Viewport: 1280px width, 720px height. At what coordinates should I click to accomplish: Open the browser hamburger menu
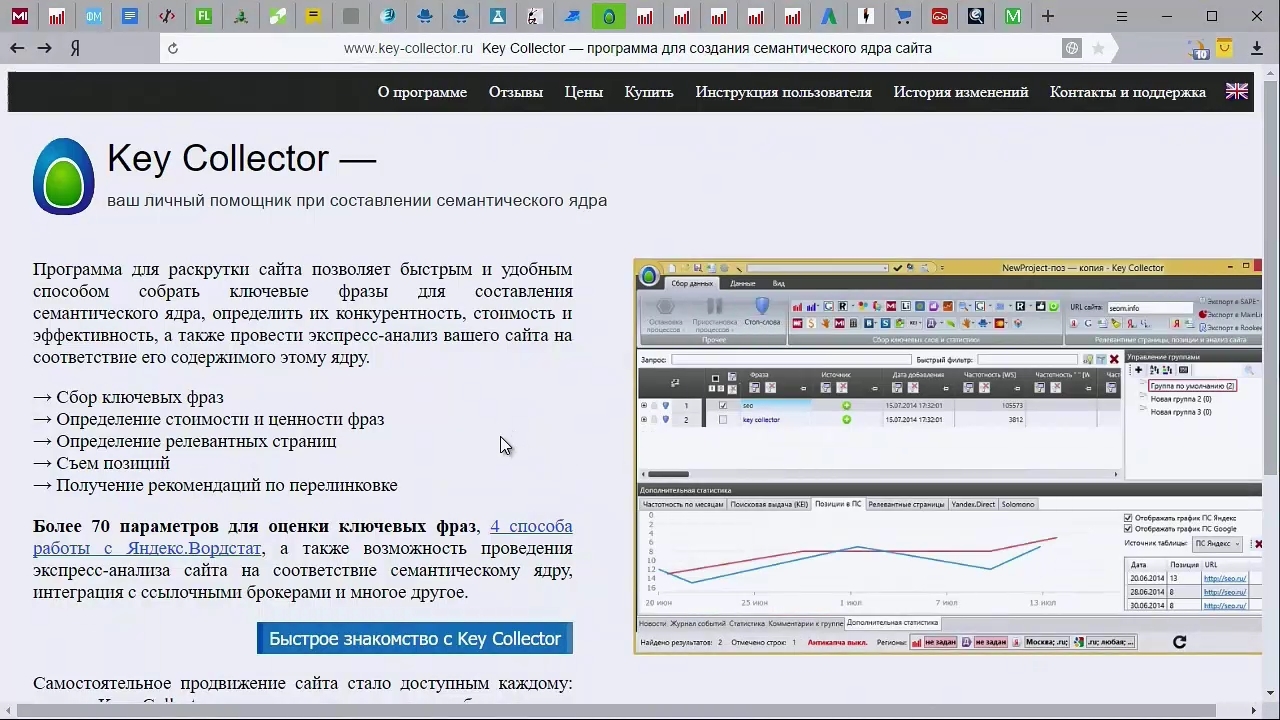coord(1122,16)
